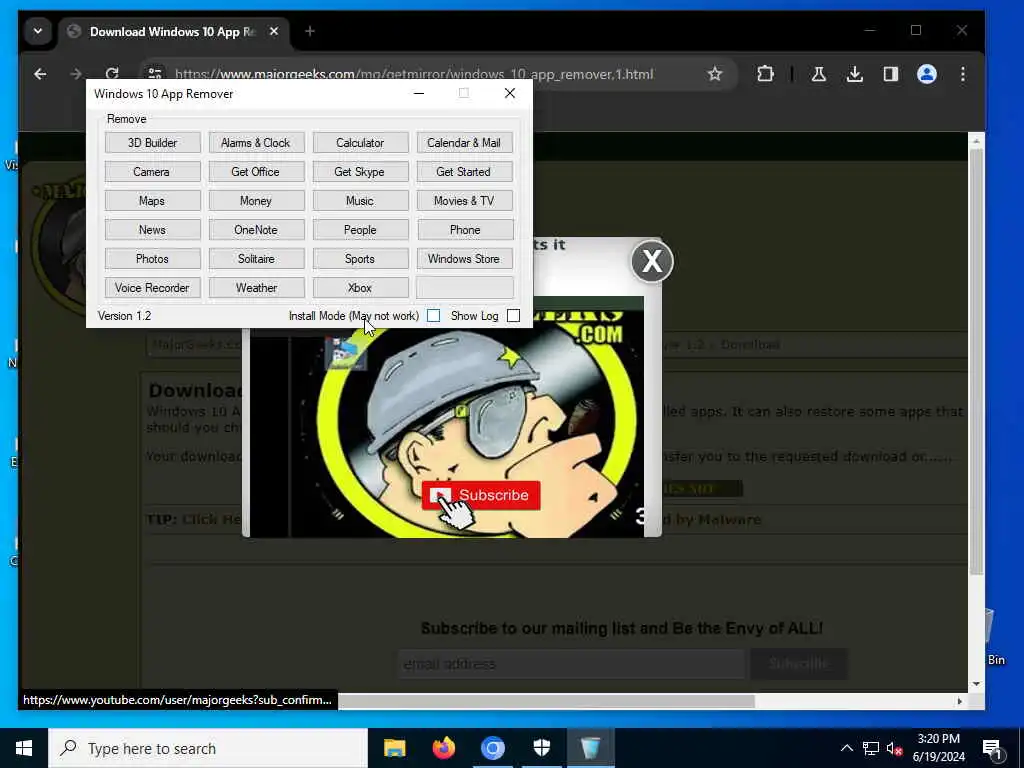
Task: Remove the Get Office app
Action: point(256,172)
